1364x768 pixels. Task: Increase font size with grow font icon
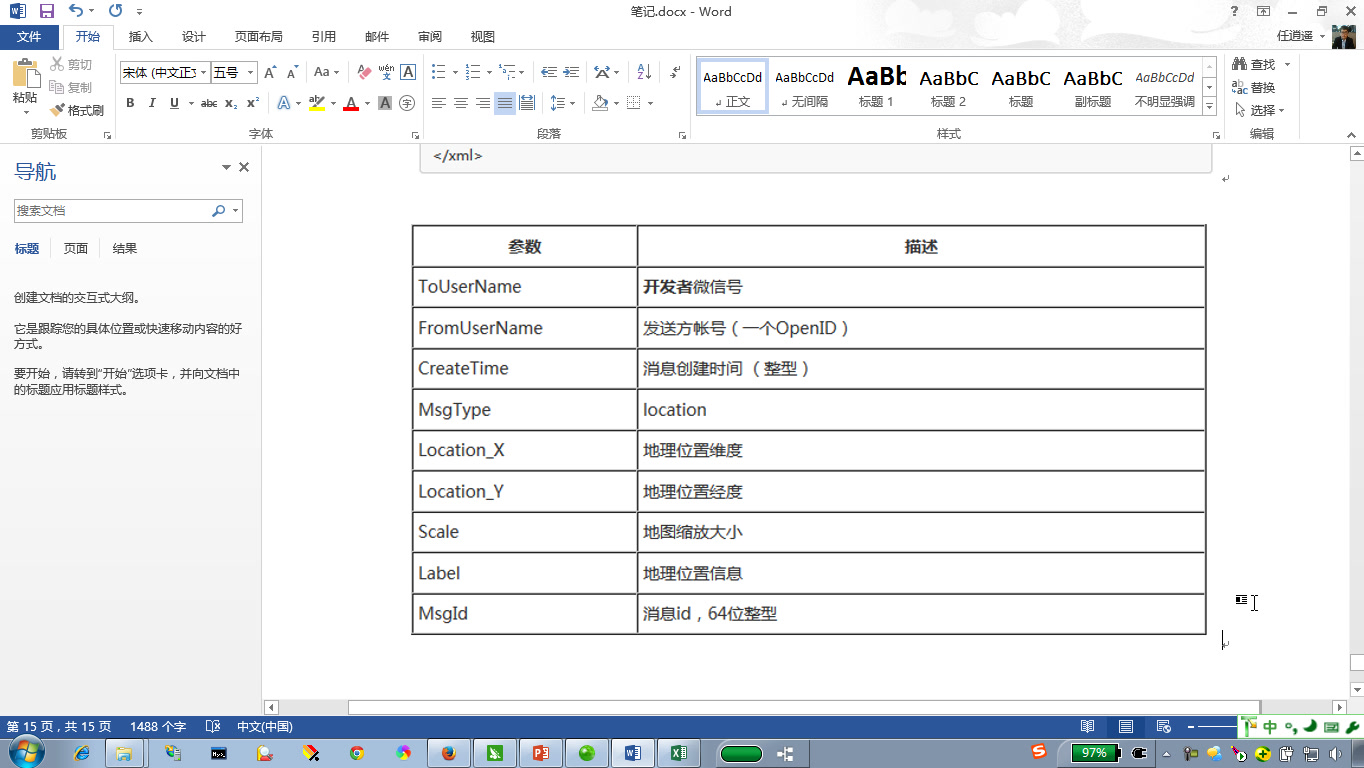270,72
